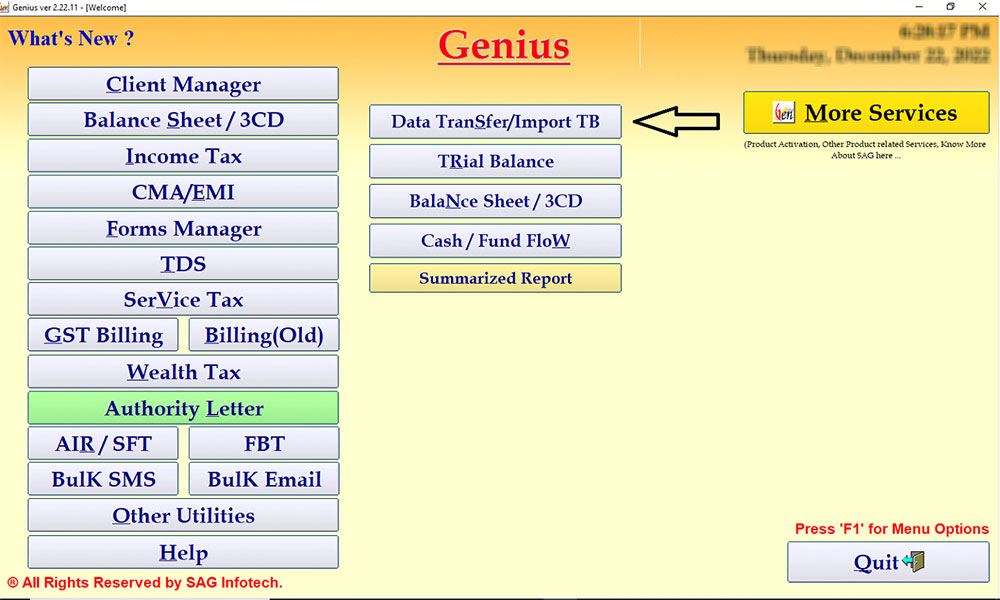Open Forms Manager

(182, 227)
